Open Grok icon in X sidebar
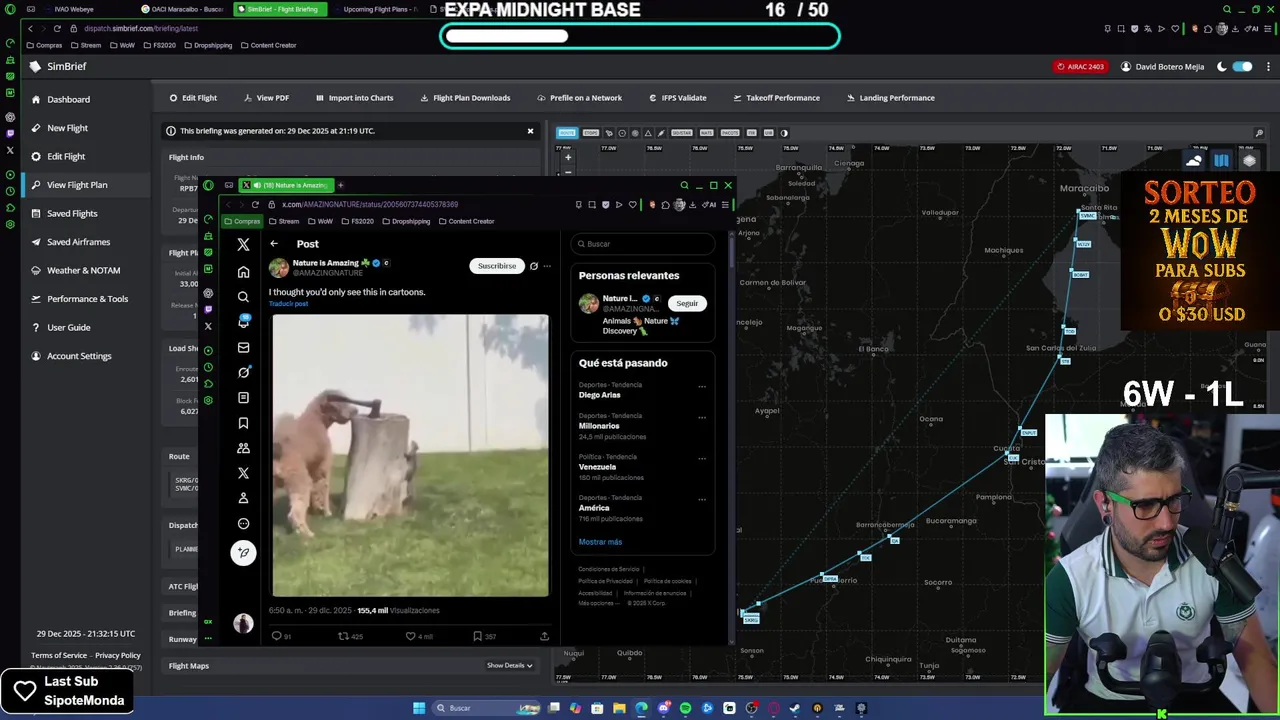 click(243, 372)
